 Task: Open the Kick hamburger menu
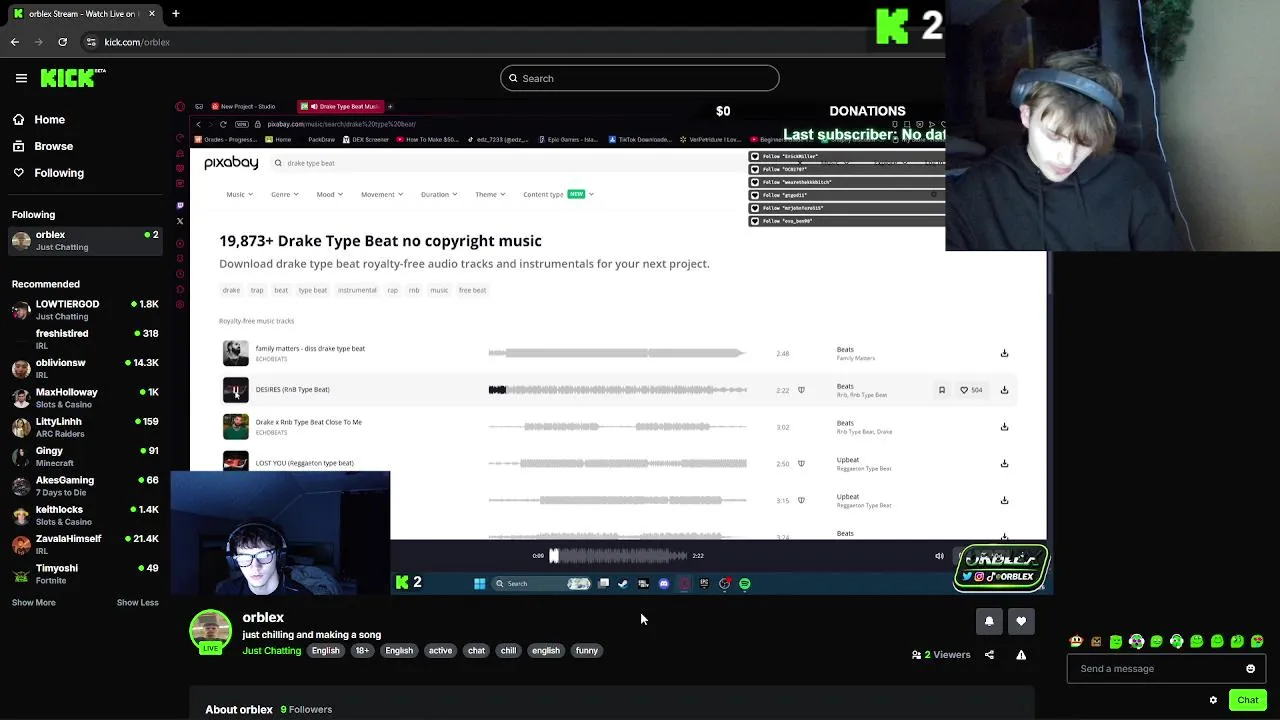pos(21,78)
